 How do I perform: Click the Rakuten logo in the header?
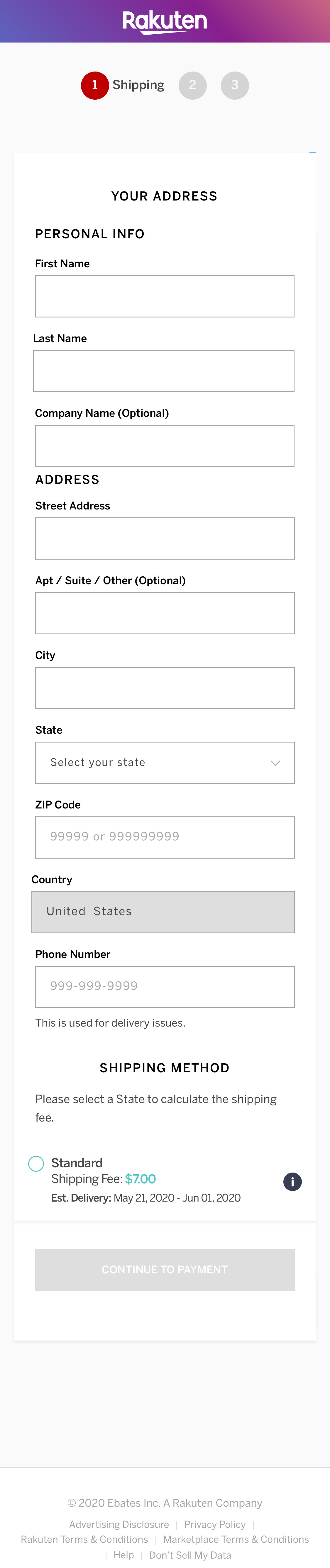coord(164,20)
